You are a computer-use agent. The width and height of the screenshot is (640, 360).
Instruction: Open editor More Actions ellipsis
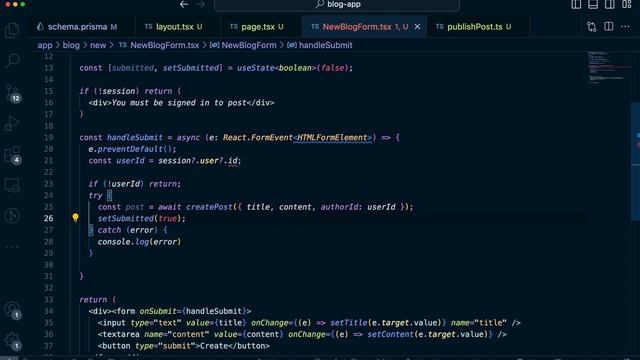(625, 27)
